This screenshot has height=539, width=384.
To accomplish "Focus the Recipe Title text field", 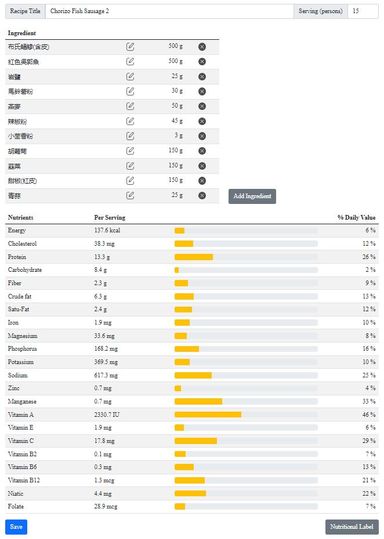I will pos(169,11).
